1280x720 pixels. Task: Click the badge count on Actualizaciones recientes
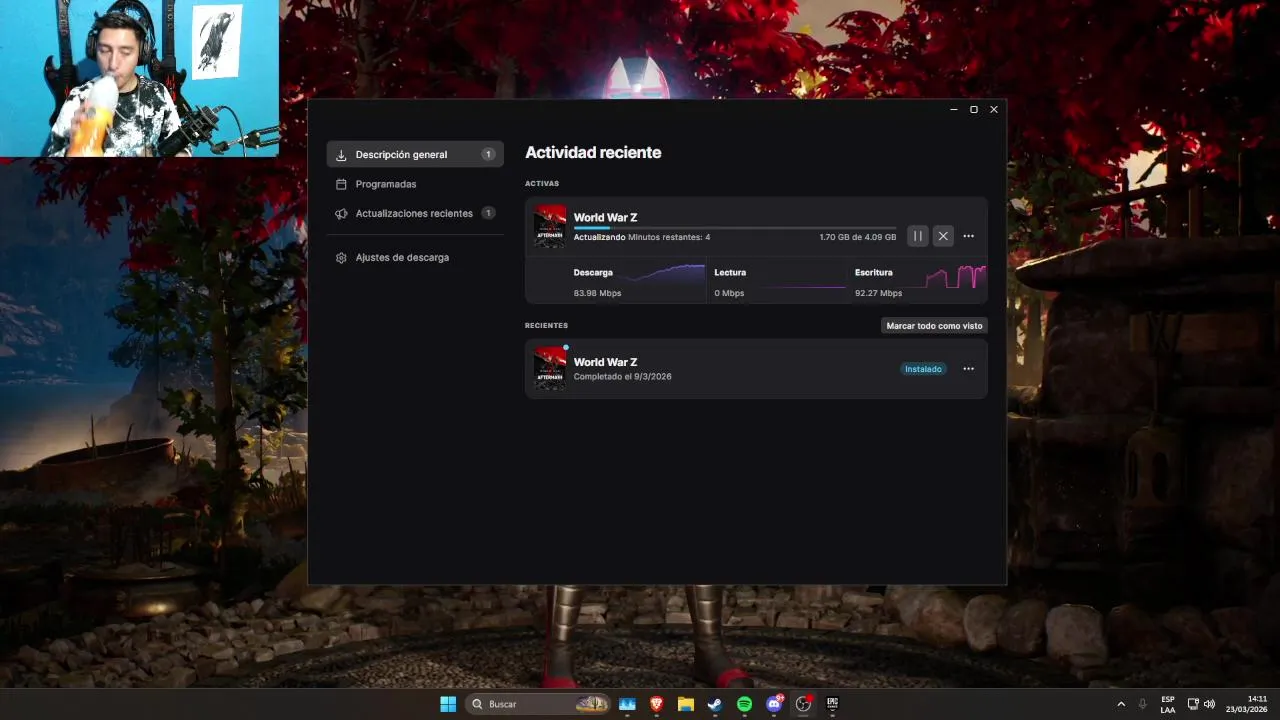point(488,213)
